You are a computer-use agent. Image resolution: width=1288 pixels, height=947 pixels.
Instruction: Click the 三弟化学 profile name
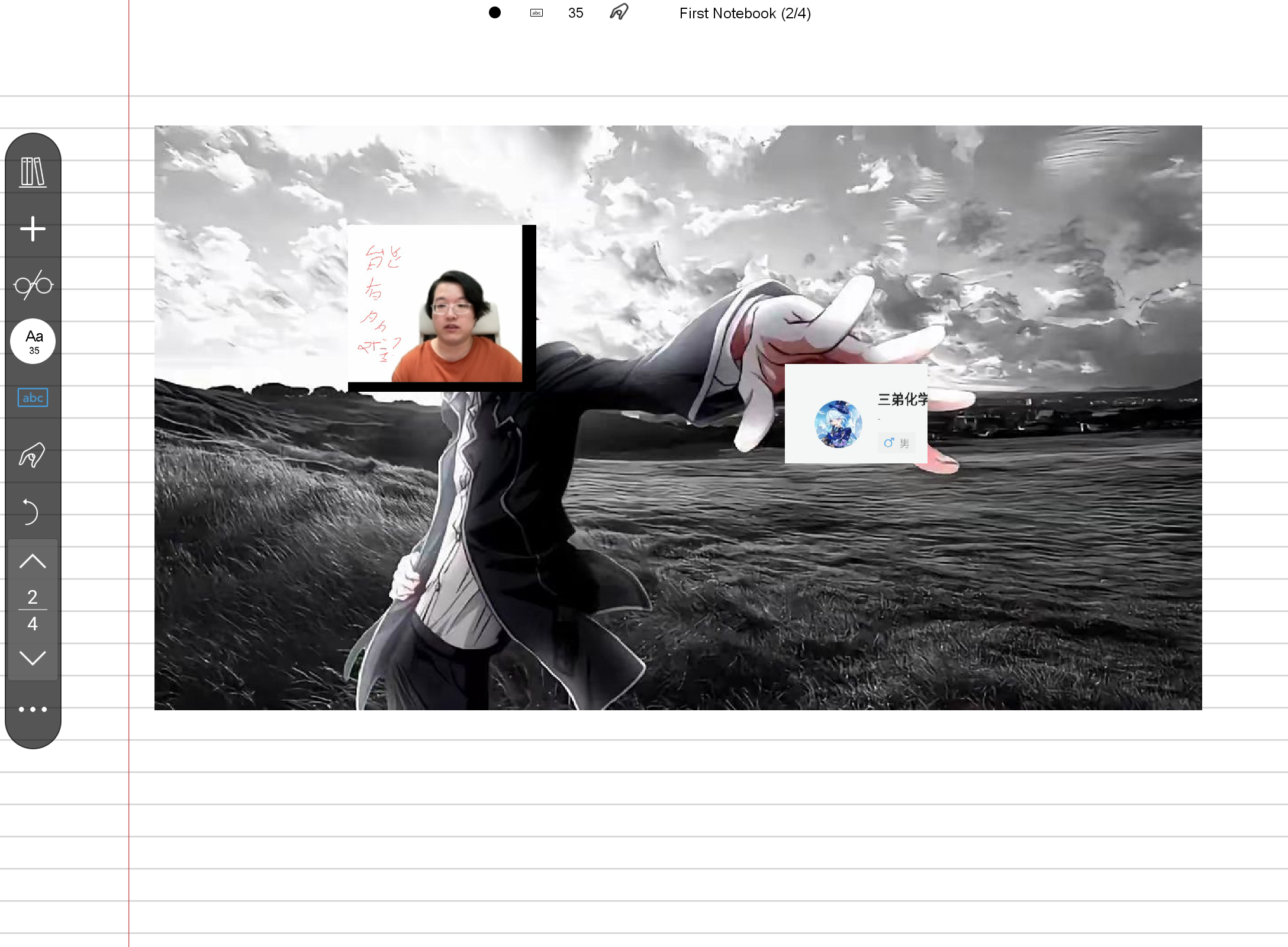click(902, 400)
